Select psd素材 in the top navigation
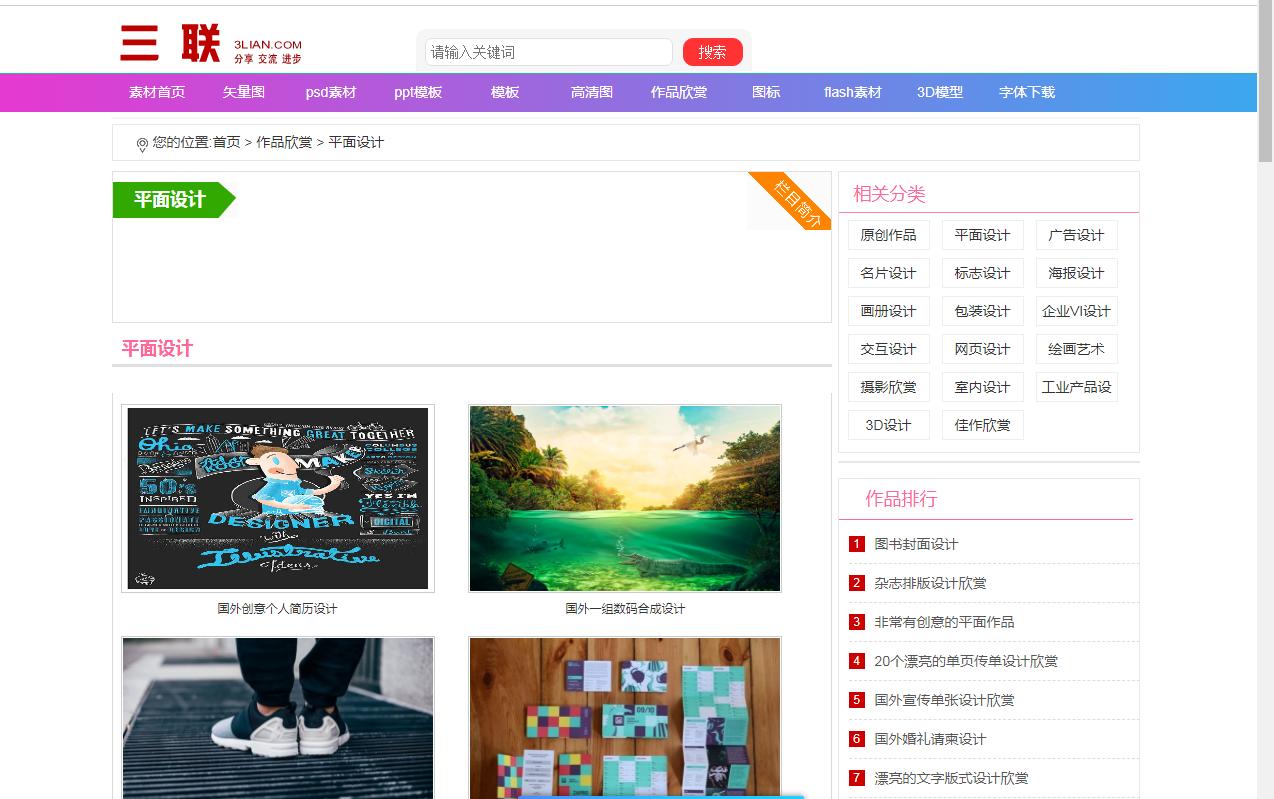This screenshot has height=799, width=1274. [x=330, y=92]
